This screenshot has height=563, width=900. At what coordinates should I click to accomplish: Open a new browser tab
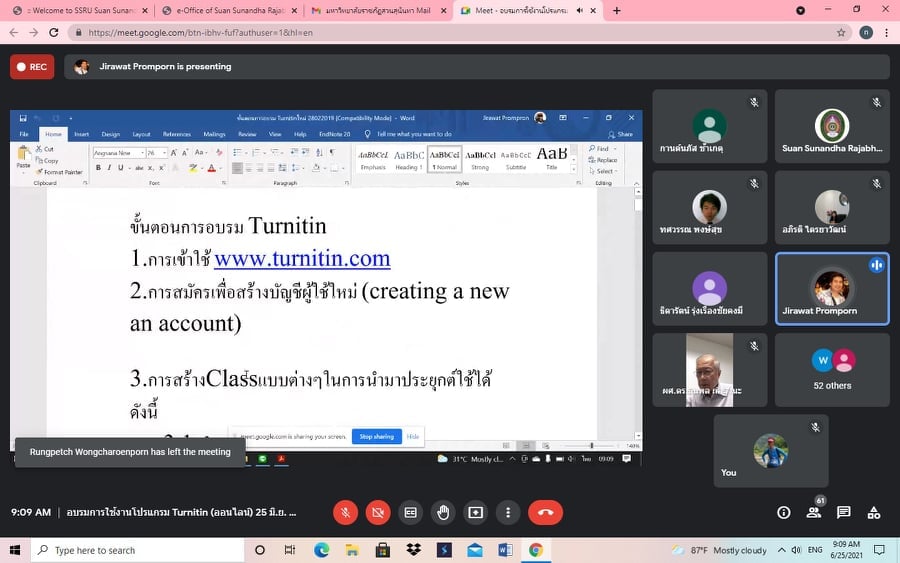pos(616,10)
